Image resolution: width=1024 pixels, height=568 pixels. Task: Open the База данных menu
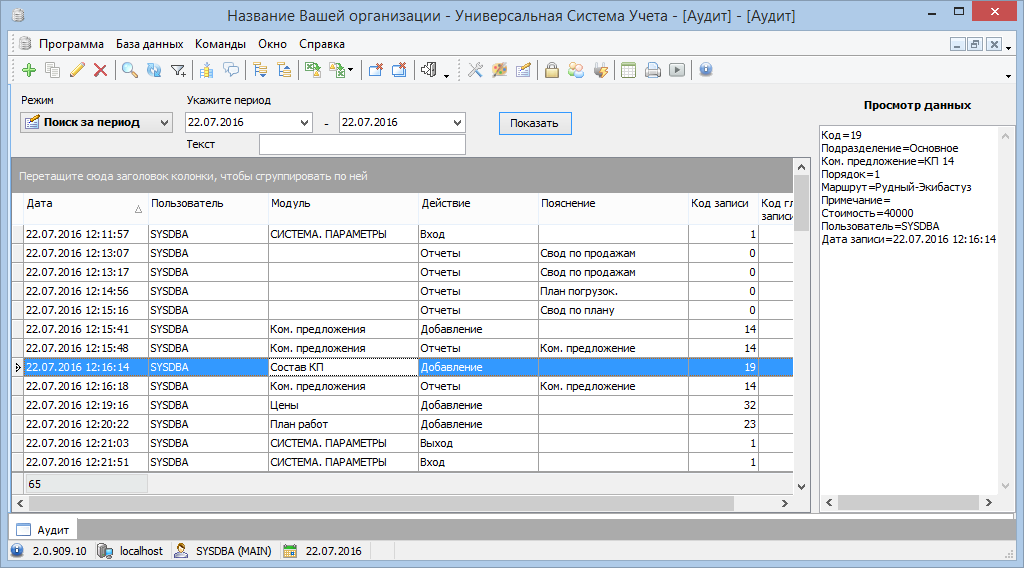coord(149,44)
